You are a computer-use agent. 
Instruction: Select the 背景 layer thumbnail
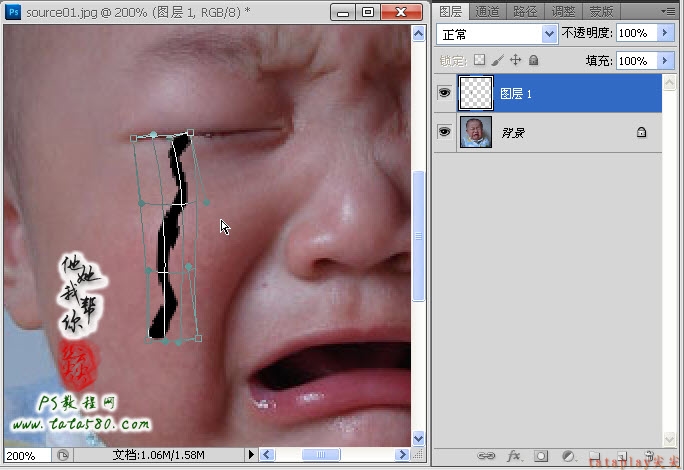(475, 132)
